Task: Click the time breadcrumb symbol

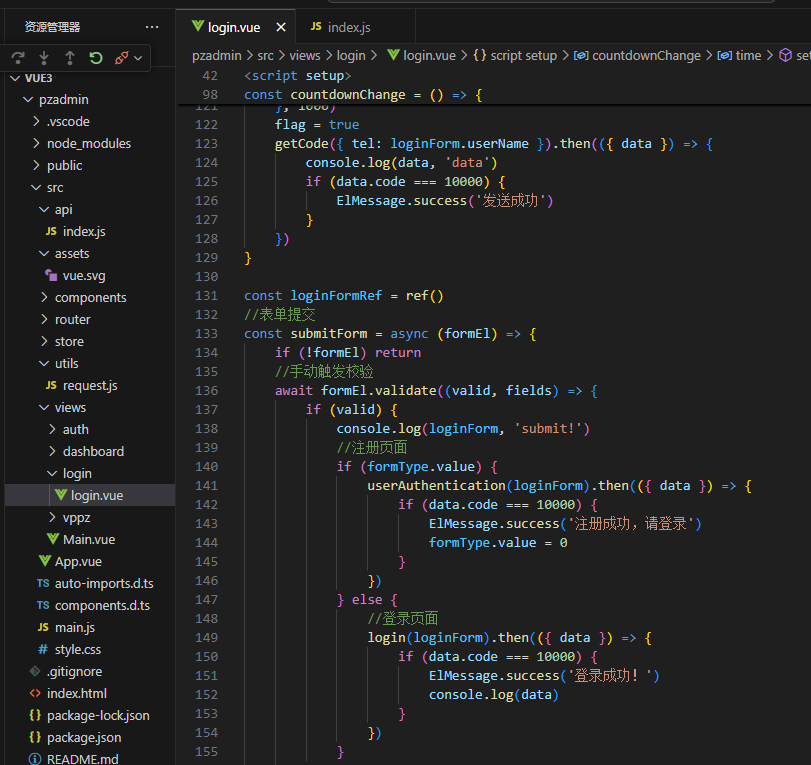Action: tap(739, 55)
